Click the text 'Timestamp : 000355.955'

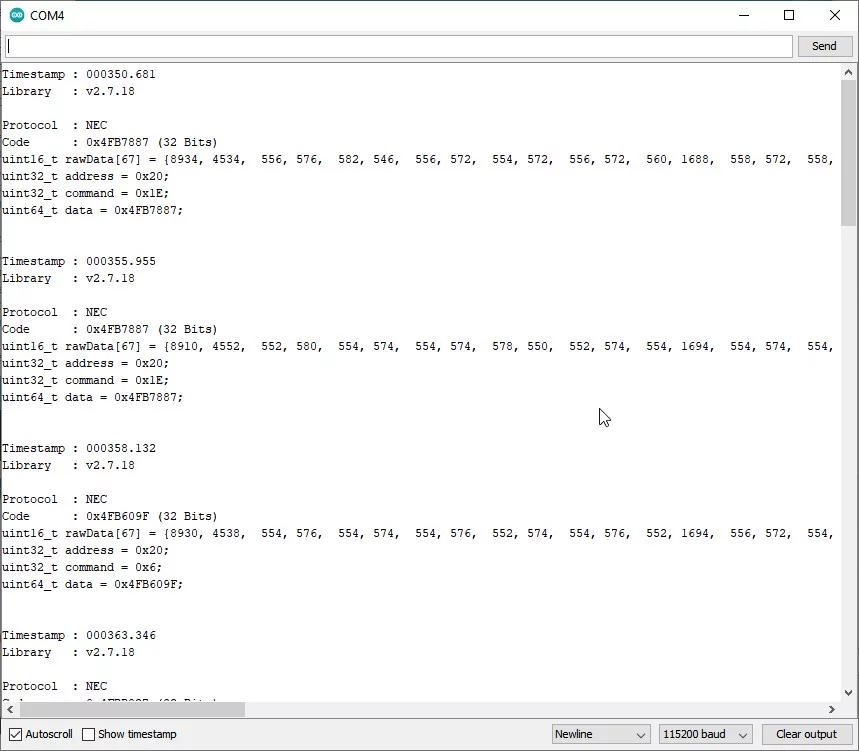(79, 261)
